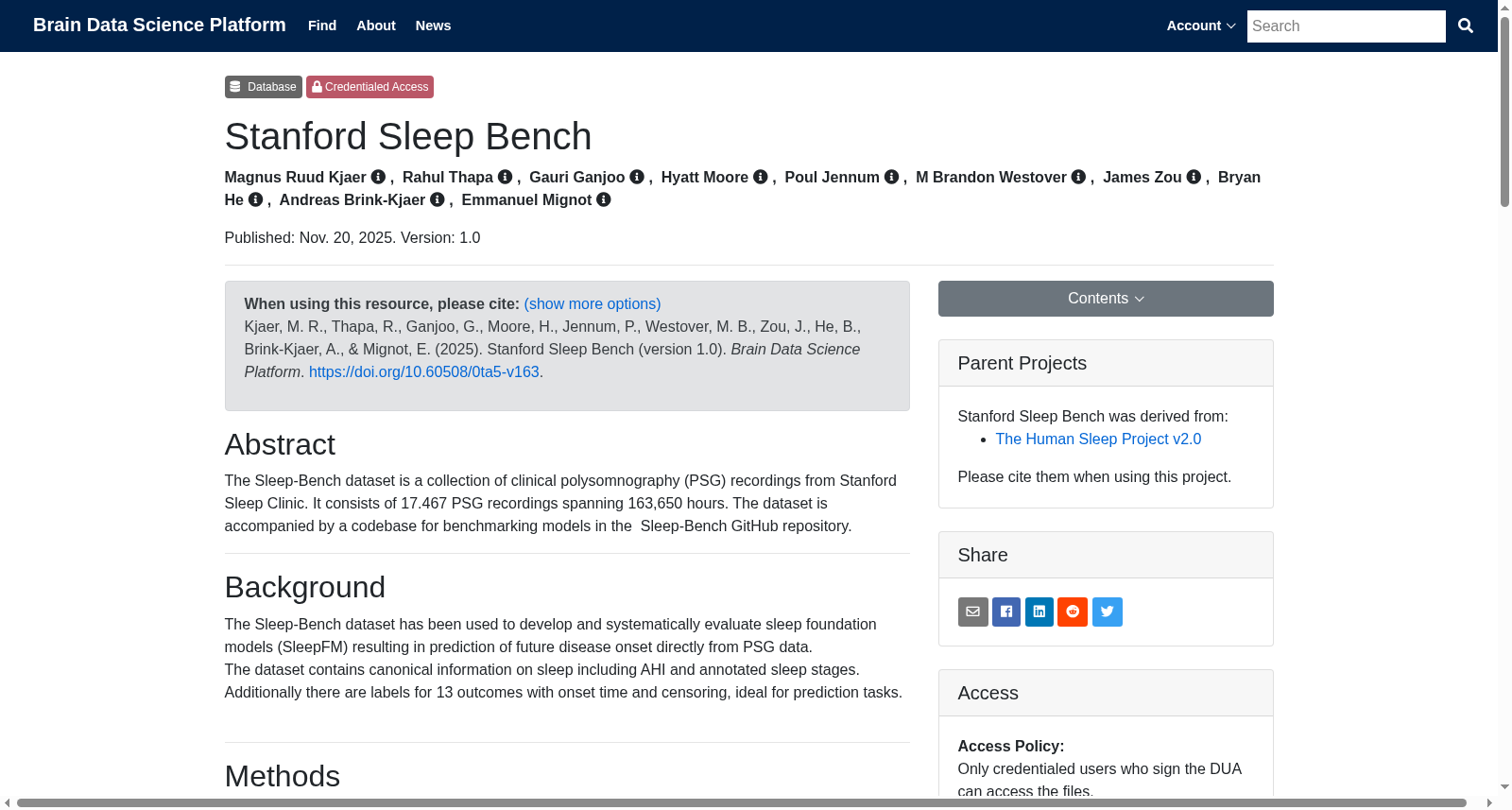The height and width of the screenshot is (810, 1512).
Task: Click the info icon next to Hyatt Moore
Action: (760, 177)
